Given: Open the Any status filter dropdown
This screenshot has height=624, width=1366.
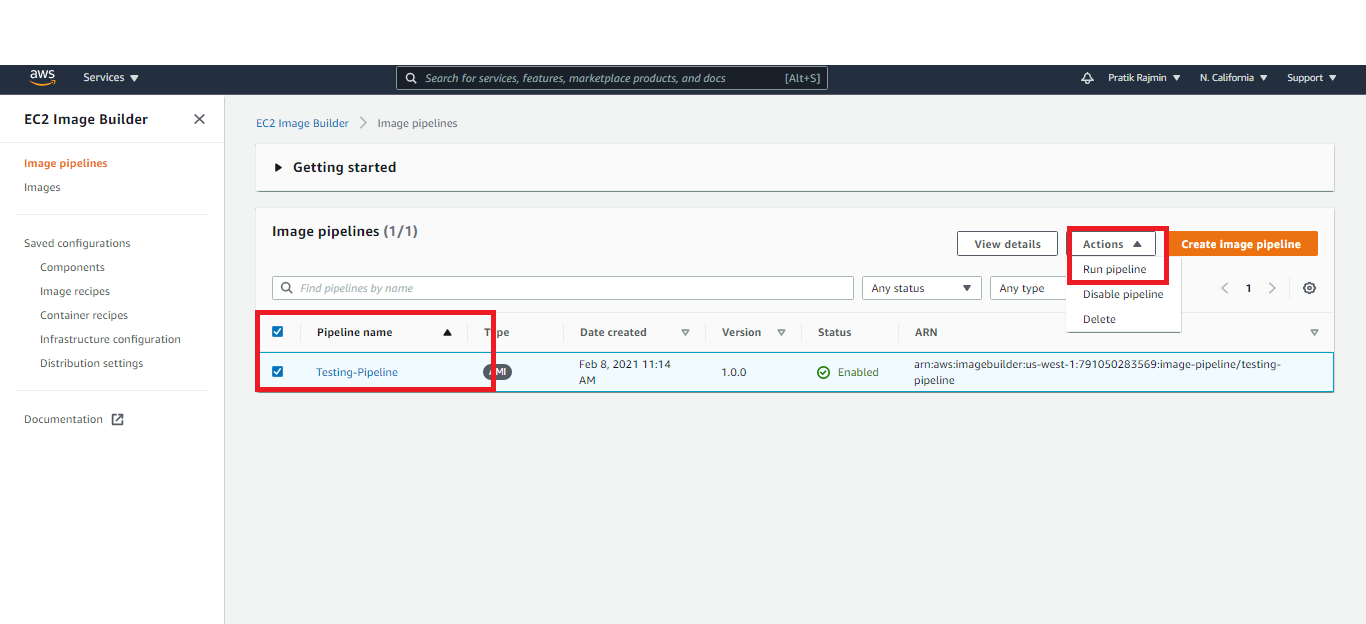Looking at the screenshot, I should pos(921,288).
